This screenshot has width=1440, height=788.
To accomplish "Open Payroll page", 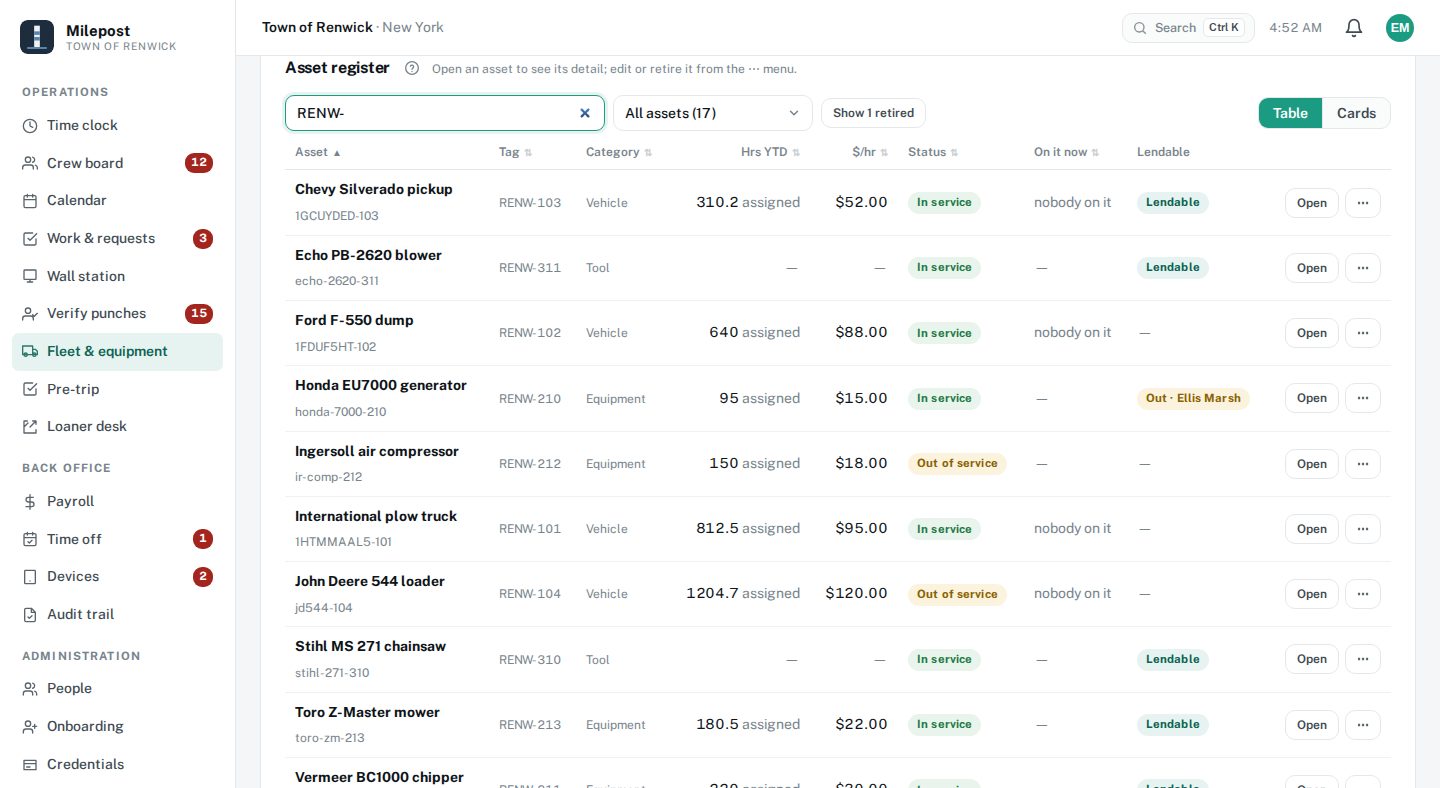I will point(117,501).
